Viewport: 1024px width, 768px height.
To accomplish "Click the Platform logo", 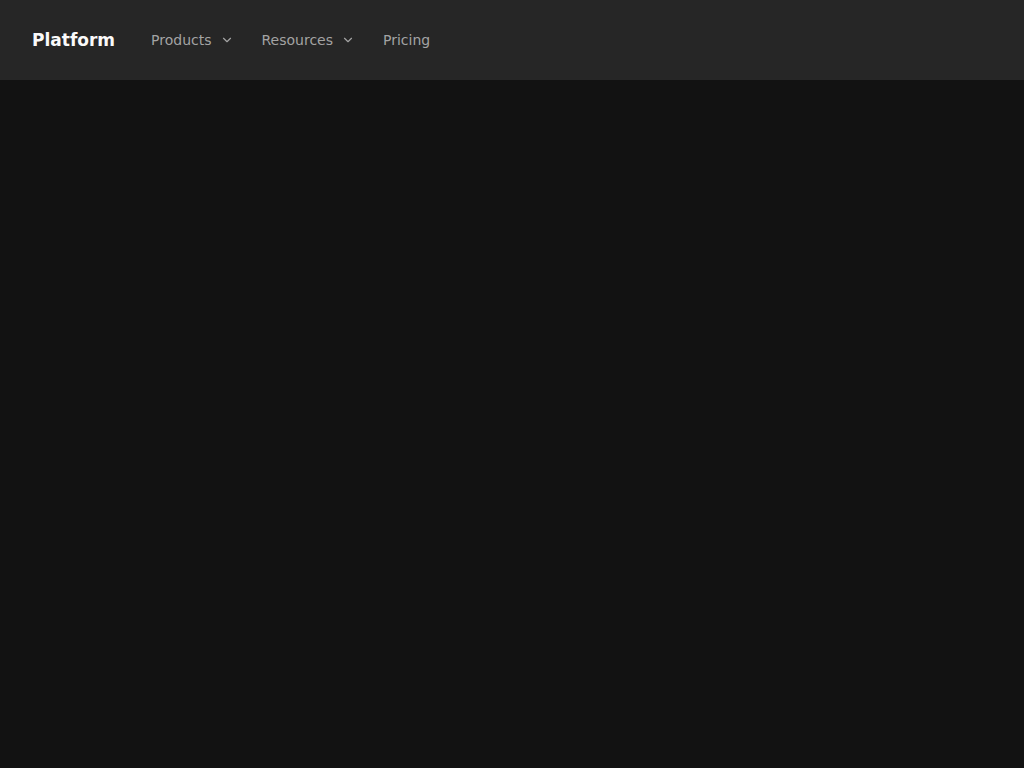I will tap(73, 40).
